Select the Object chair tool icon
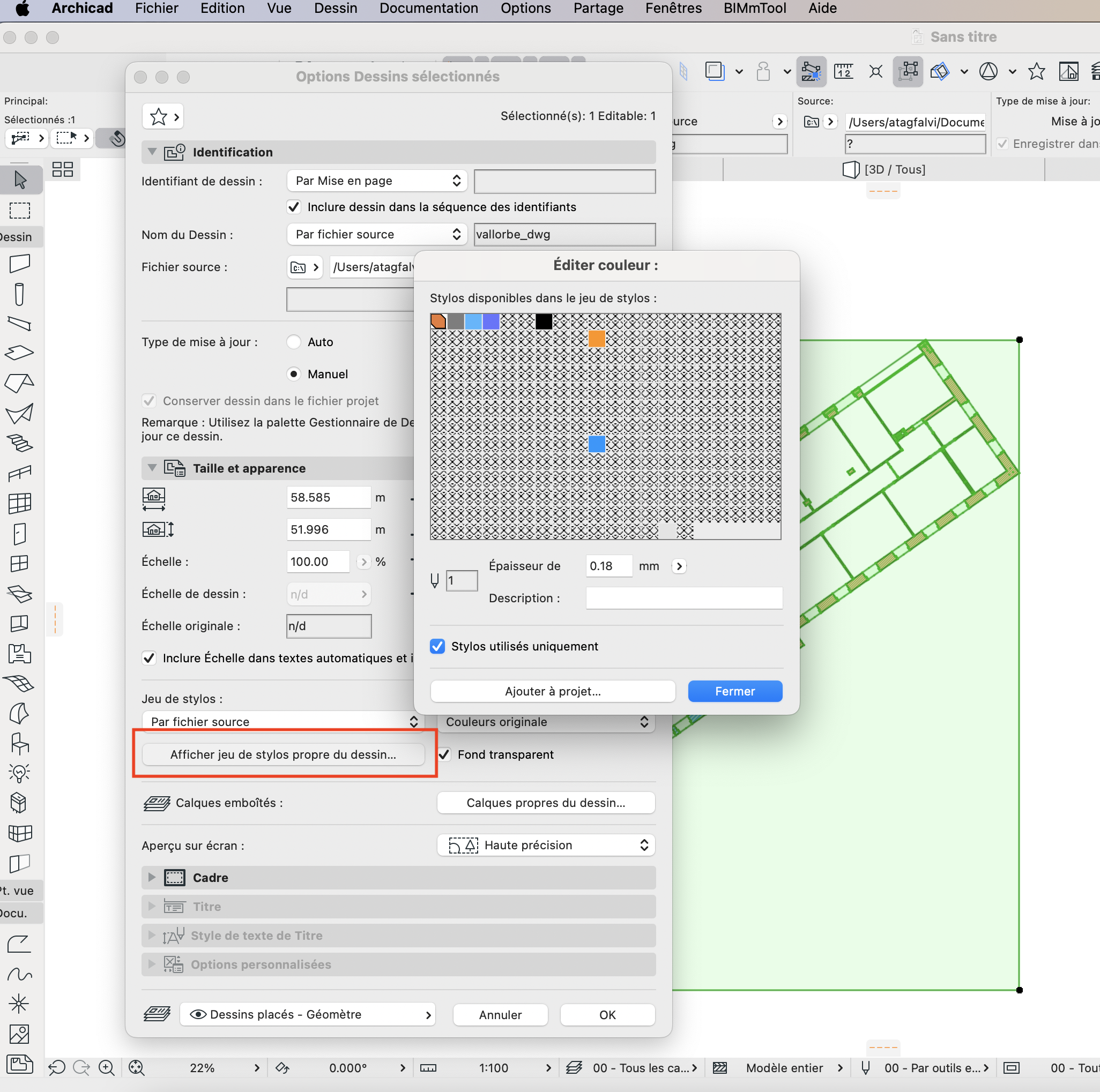 tap(20, 743)
